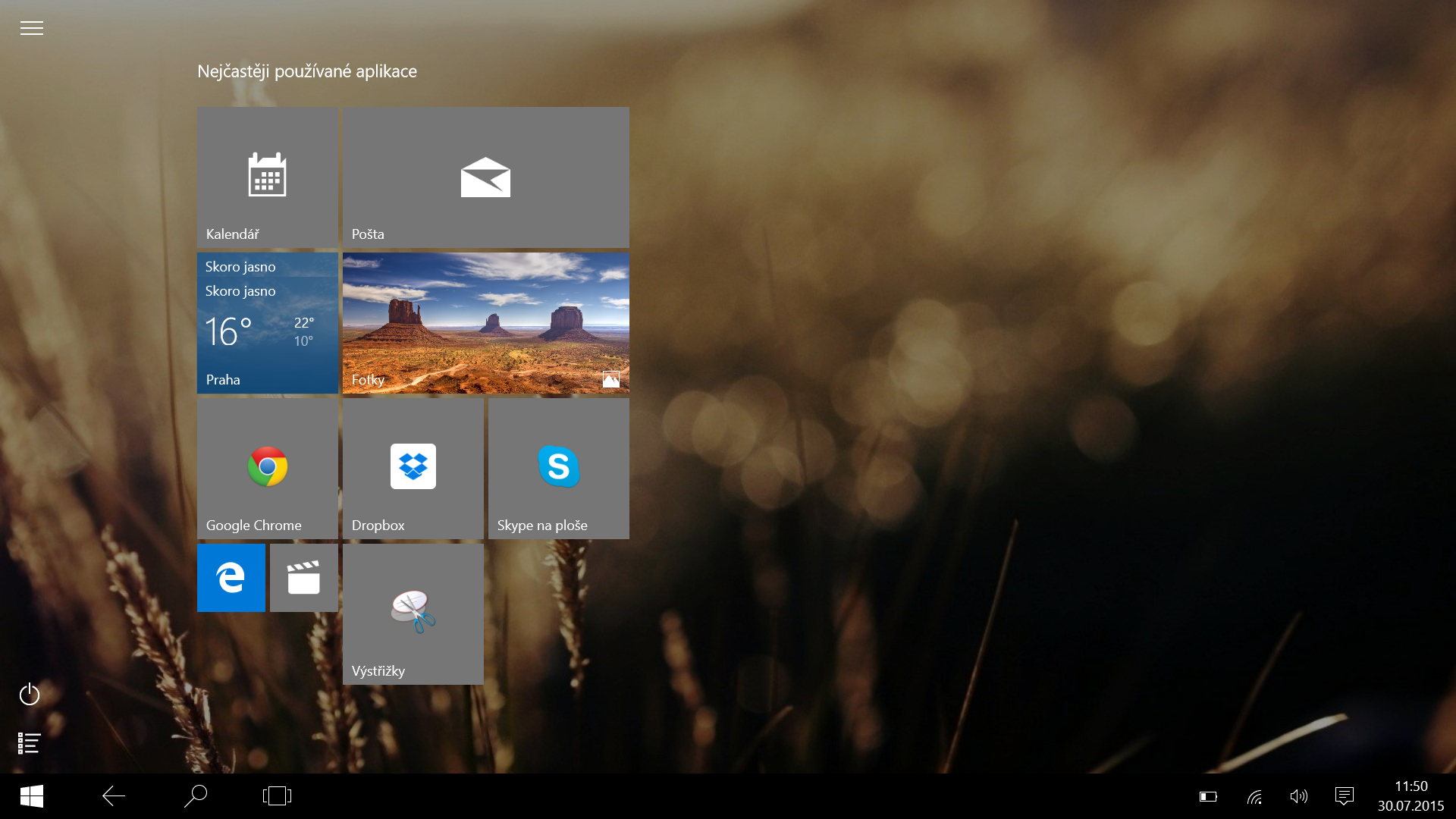The image size is (1456, 819).
Task: Open the Wi-Fi network icon
Action: tap(1254, 796)
